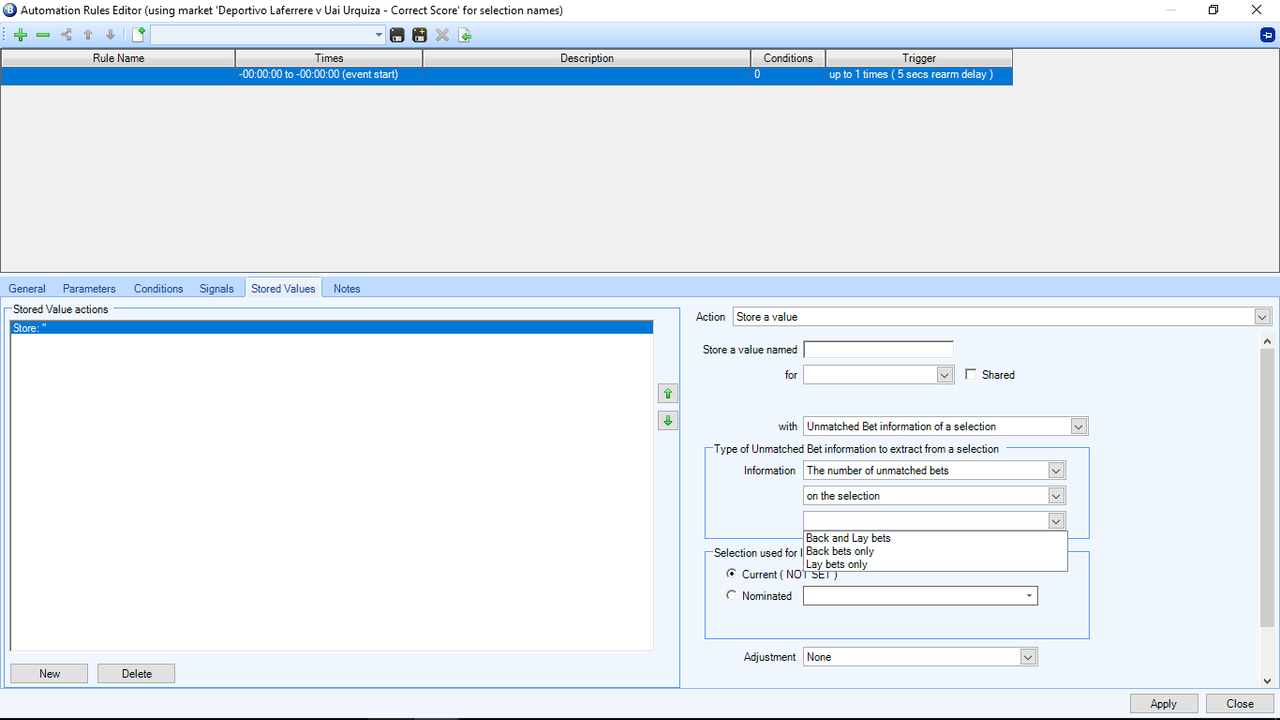Select the Current selection radio button
The height and width of the screenshot is (720, 1280).
(732, 574)
